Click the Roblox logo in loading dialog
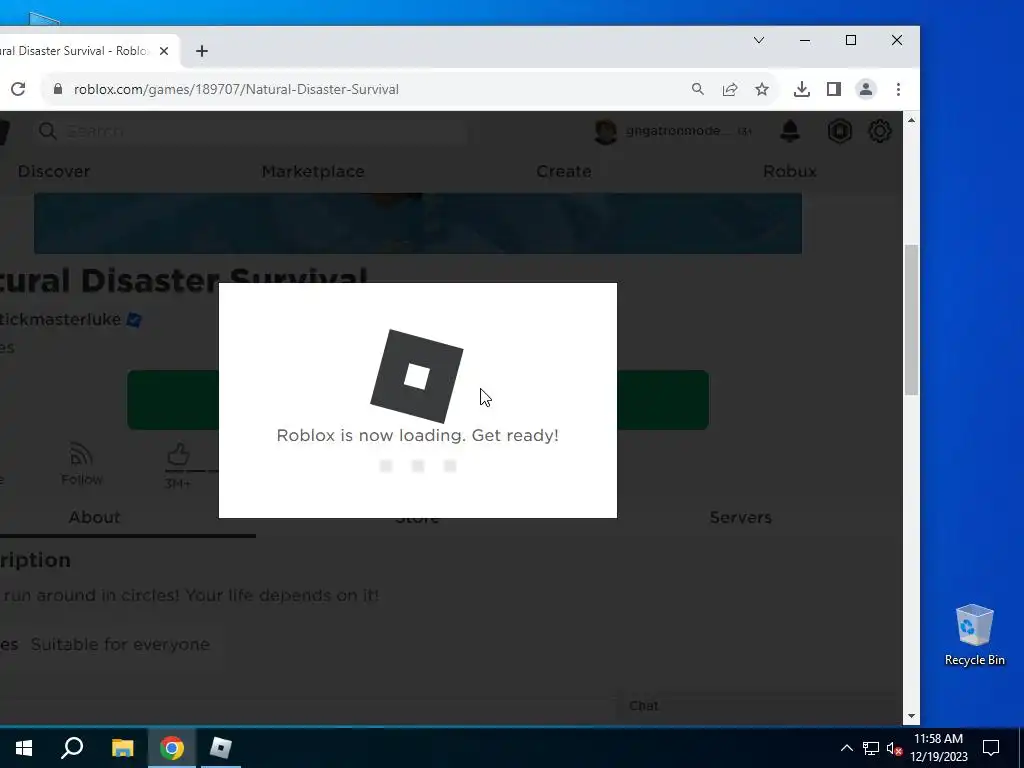The height and width of the screenshot is (768, 1024). pyautogui.click(x=417, y=376)
